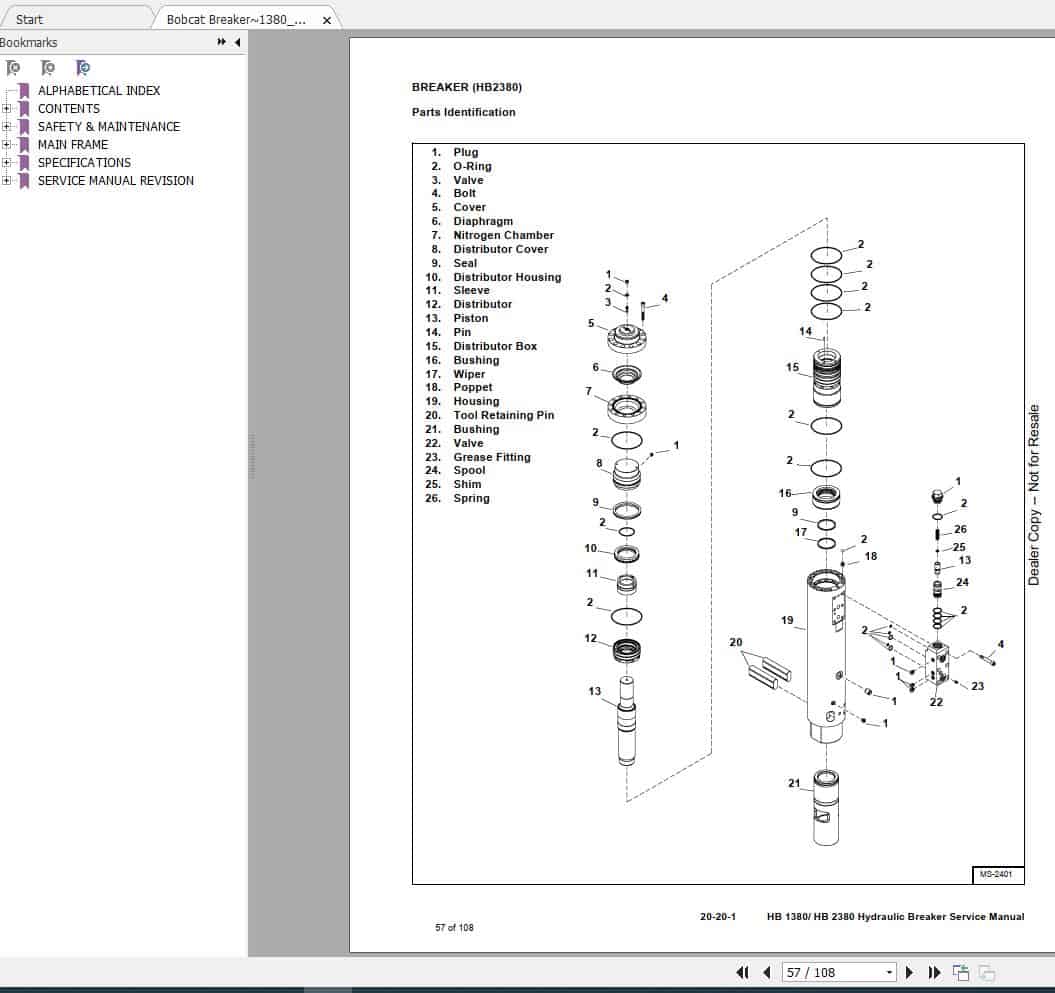Click the blue expand-current-bookmark icon
Image resolution: width=1055 pixels, height=993 pixels.
coord(84,67)
